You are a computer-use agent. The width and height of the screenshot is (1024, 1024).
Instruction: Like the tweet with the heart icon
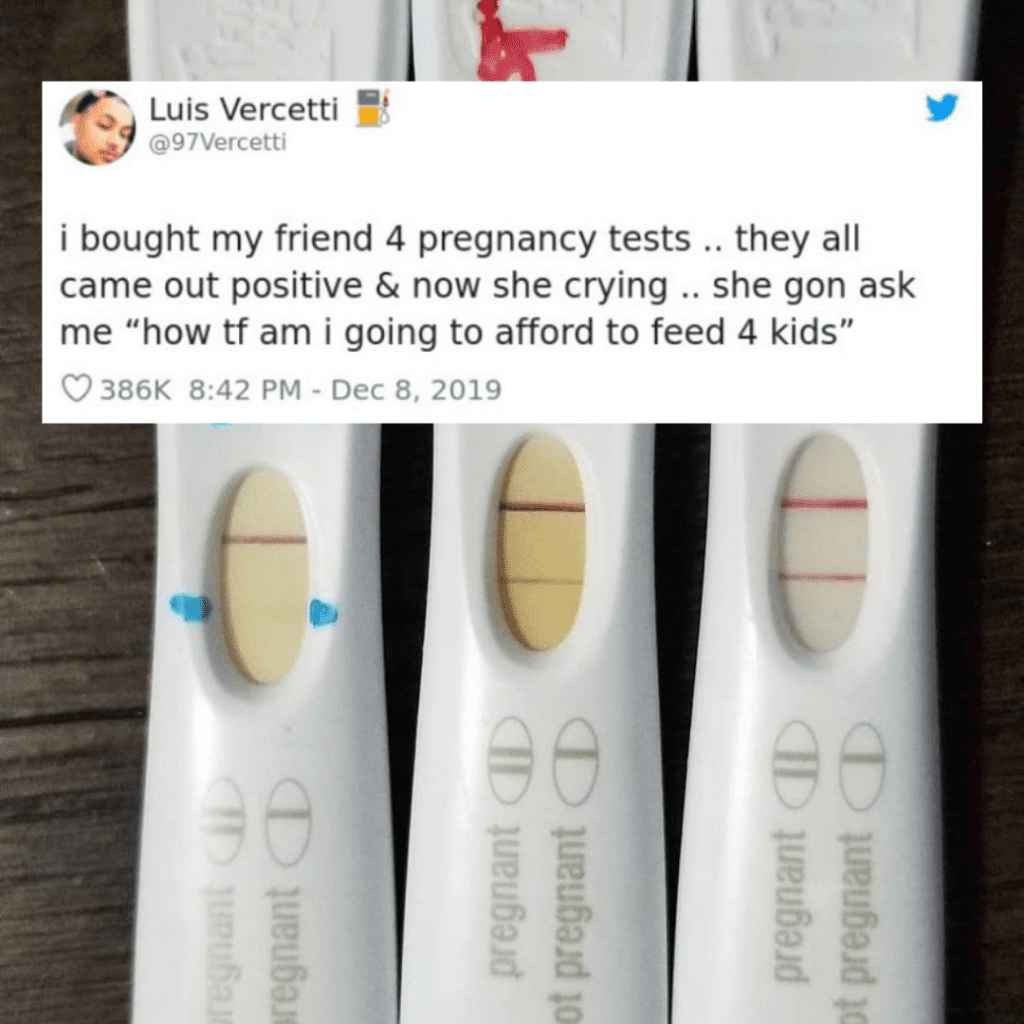tap(76, 389)
